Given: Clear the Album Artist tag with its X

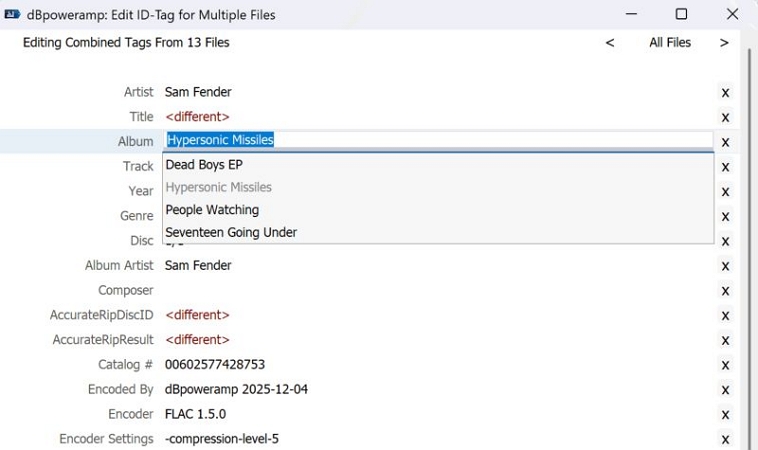Looking at the screenshot, I should coord(725,266).
